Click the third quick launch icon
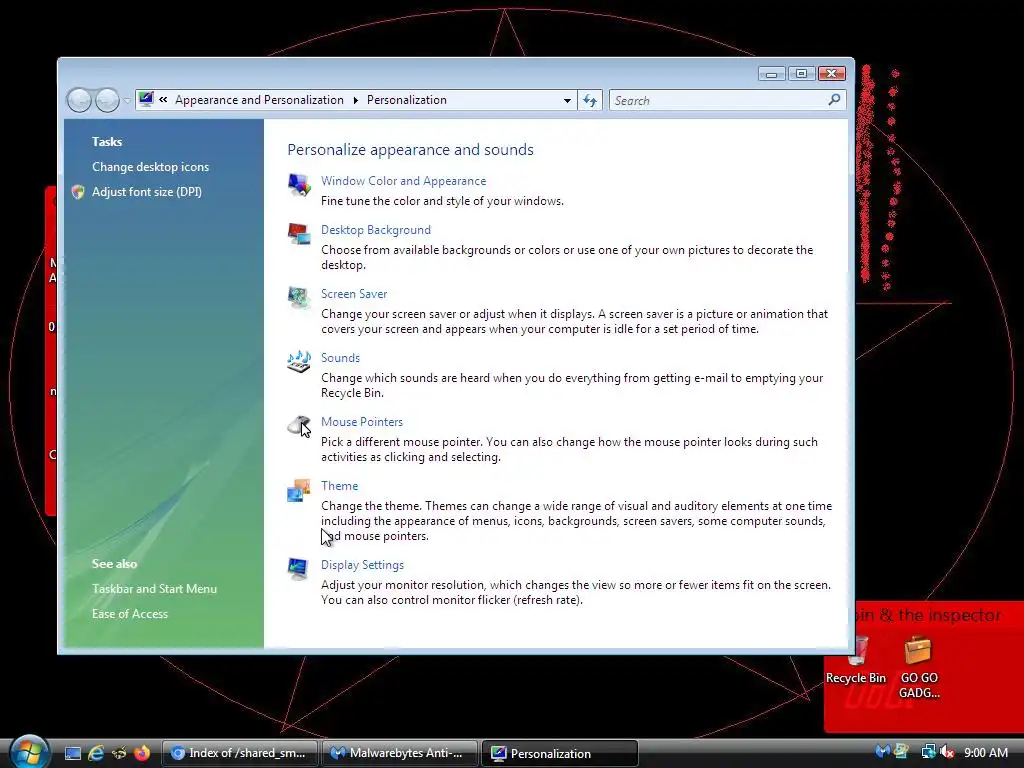 tap(119, 754)
